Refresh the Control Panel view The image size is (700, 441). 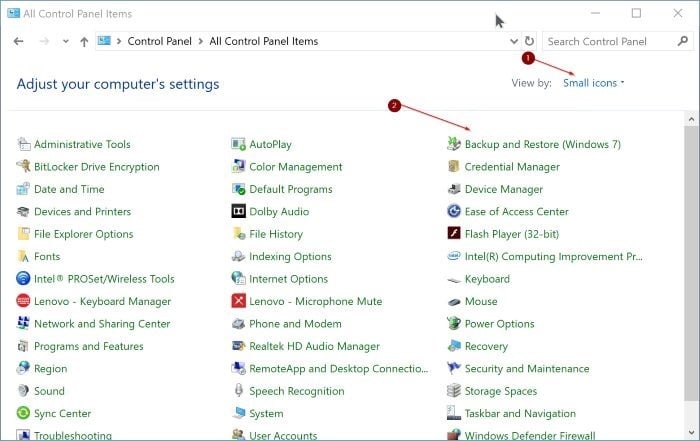pyautogui.click(x=529, y=41)
